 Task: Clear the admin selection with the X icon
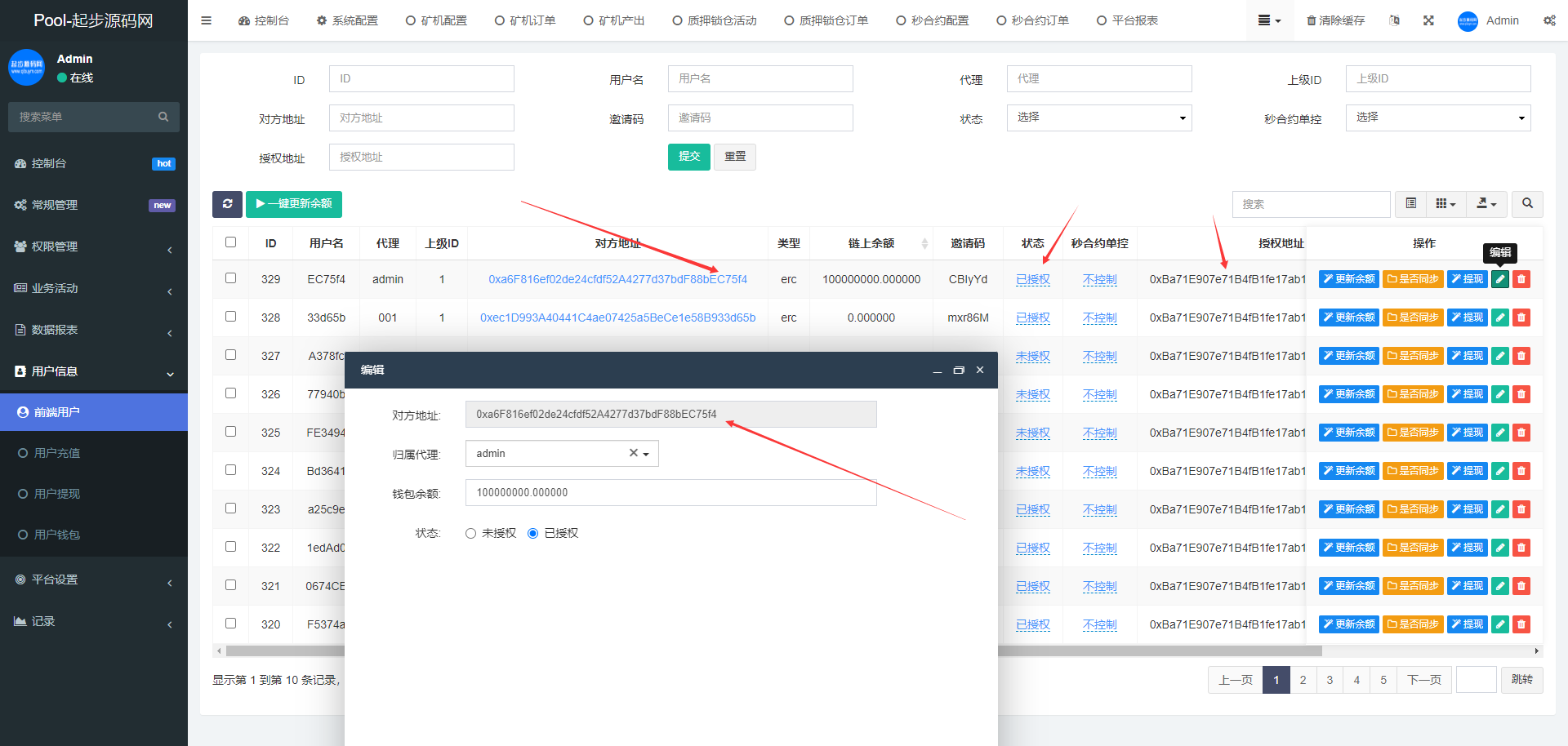click(633, 453)
